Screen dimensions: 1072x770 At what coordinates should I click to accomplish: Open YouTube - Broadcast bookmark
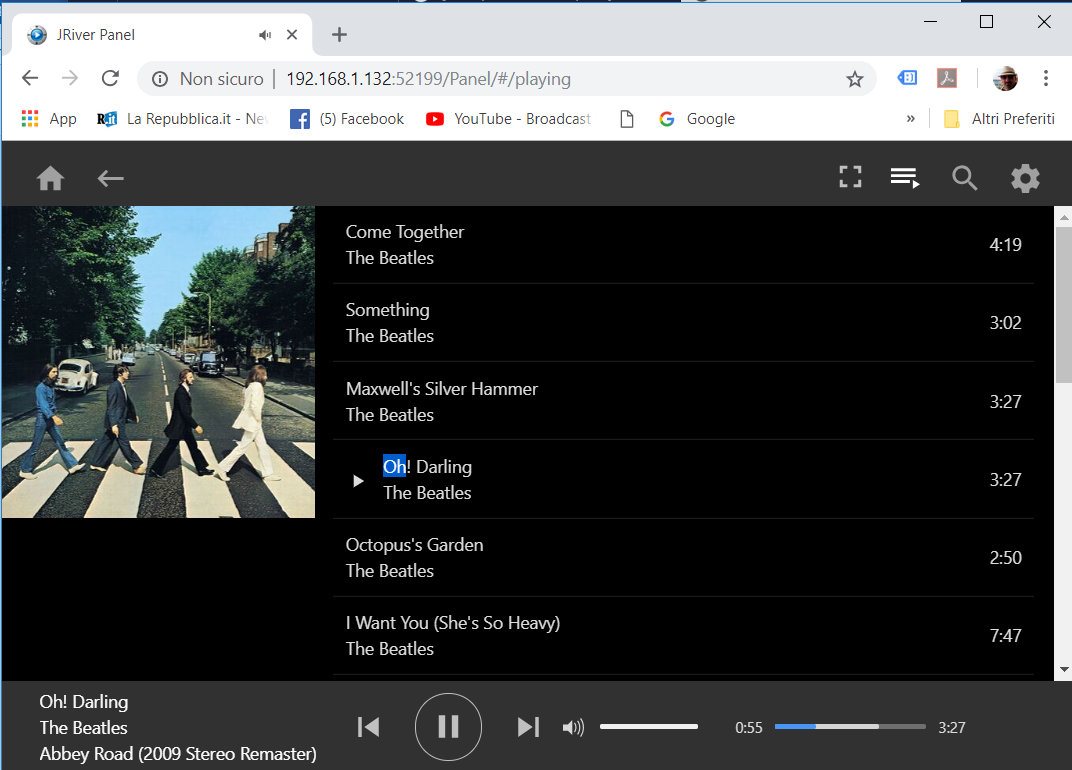508,119
